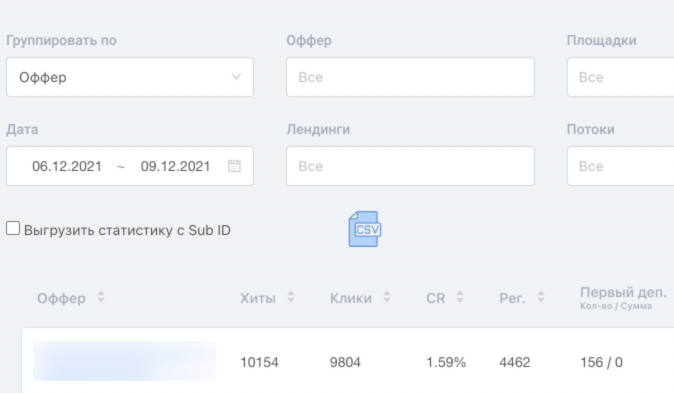
Task: Open the calendar icon in the date field
Action: pyautogui.click(x=234, y=166)
